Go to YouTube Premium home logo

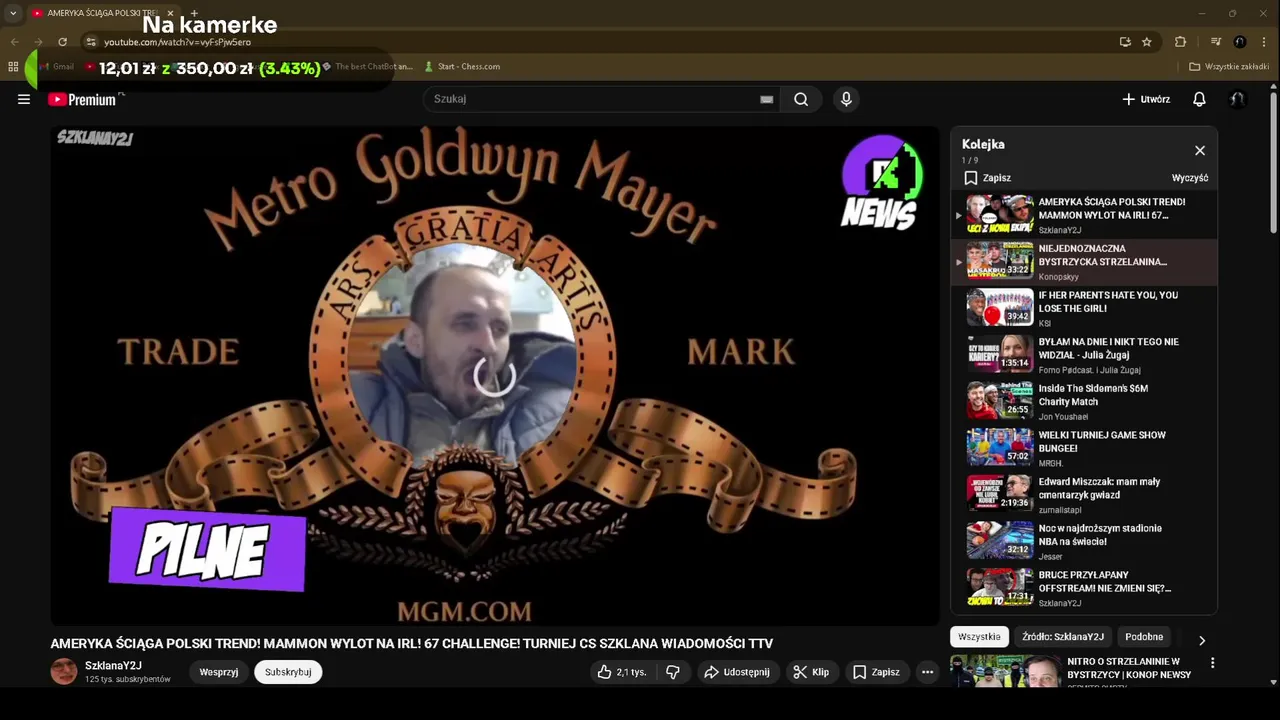[x=82, y=99]
